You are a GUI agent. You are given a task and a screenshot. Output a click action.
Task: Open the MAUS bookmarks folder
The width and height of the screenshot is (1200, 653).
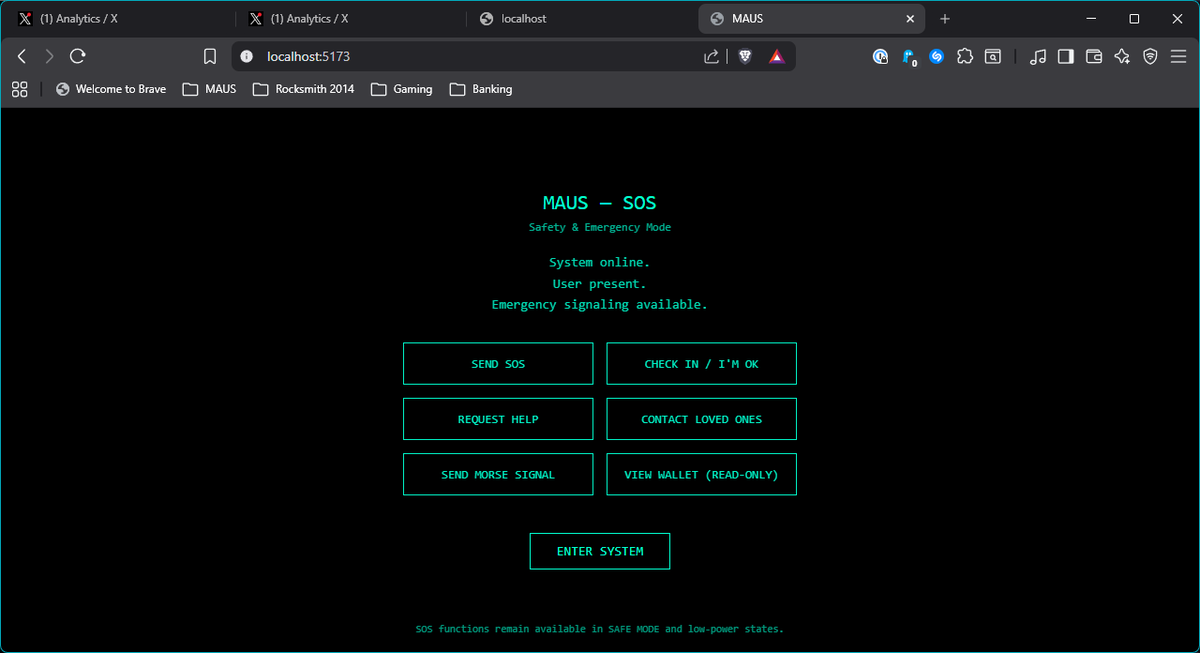pos(210,89)
